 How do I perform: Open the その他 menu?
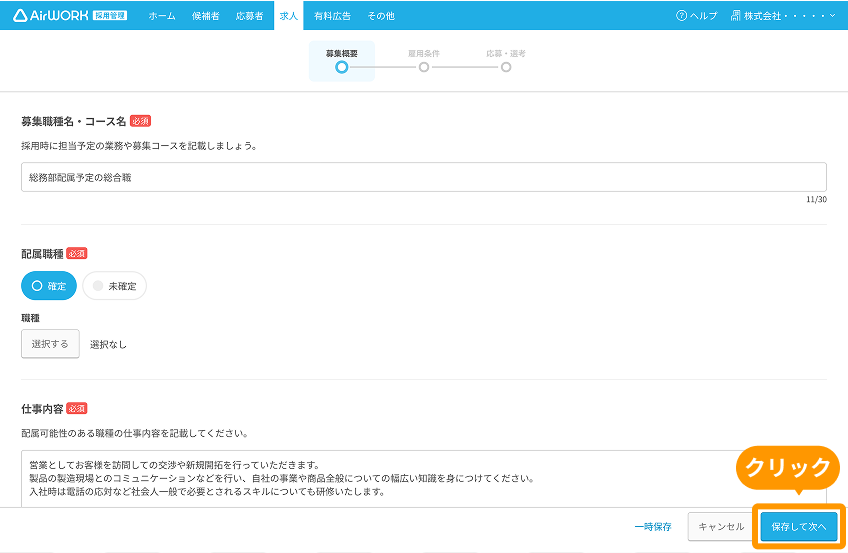pos(381,16)
